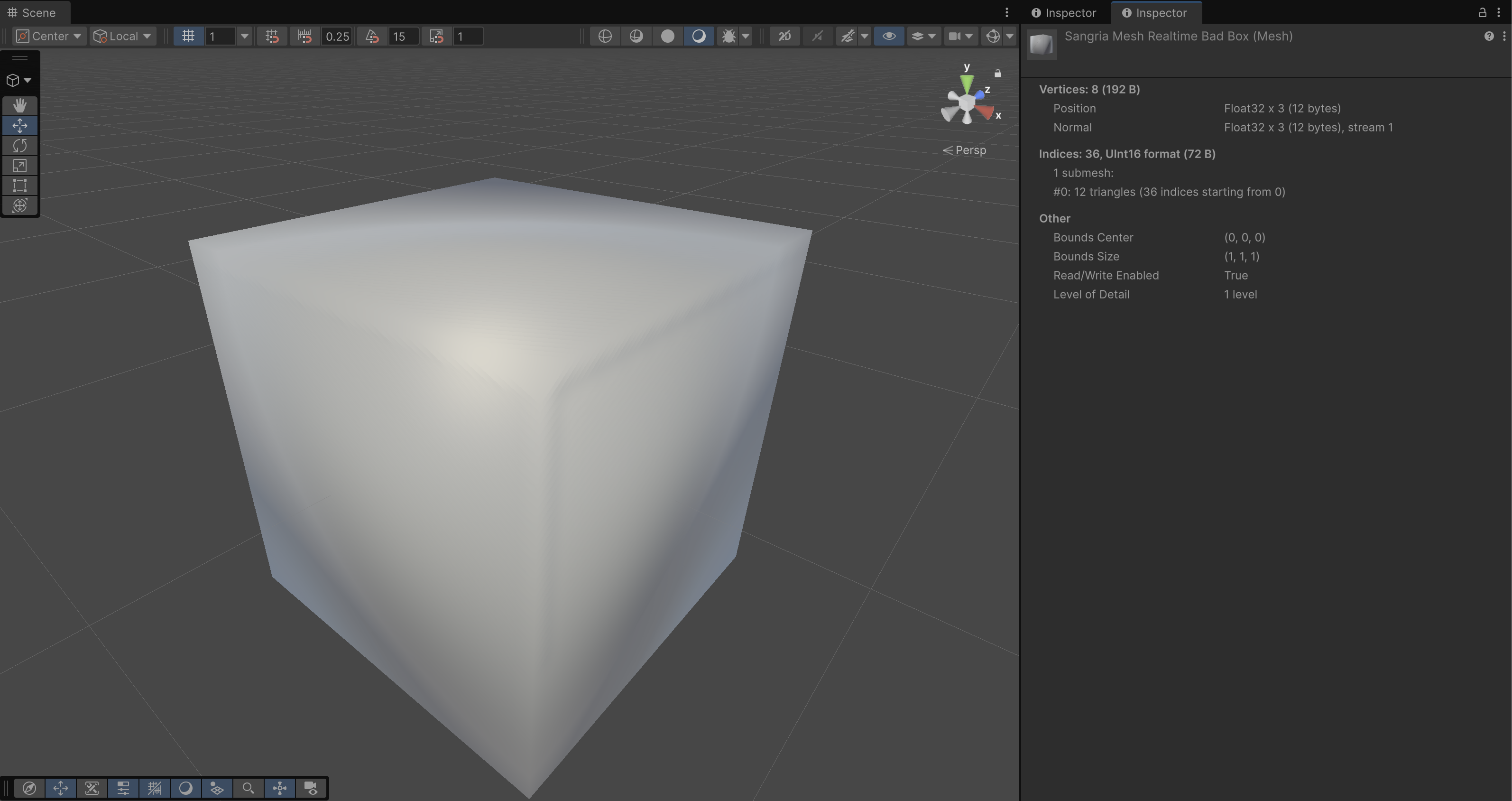
Task: Expand the scene camera settings dropdown
Action: pos(960,37)
